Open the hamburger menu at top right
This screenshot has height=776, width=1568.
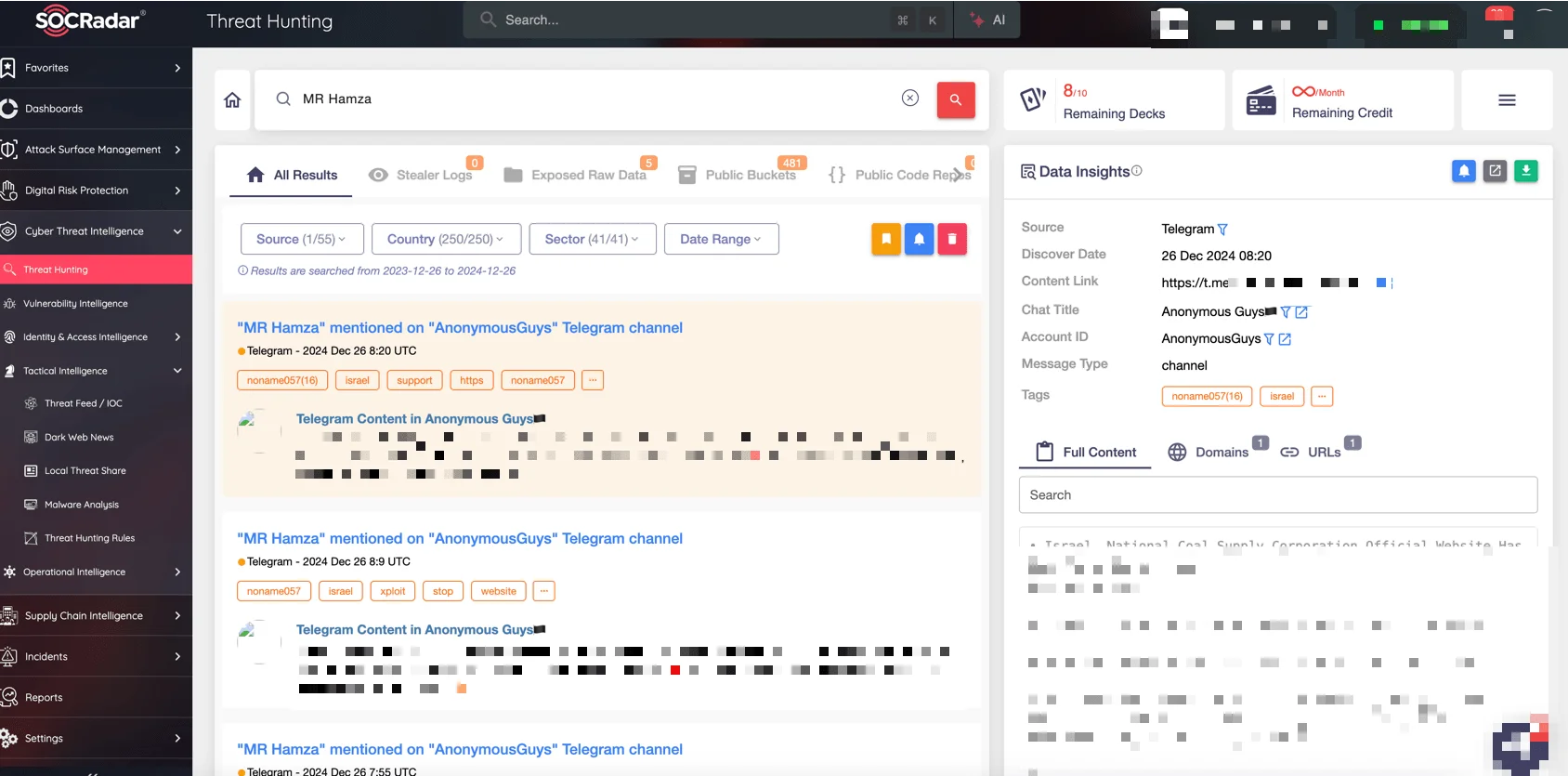pyautogui.click(x=1507, y=100)
